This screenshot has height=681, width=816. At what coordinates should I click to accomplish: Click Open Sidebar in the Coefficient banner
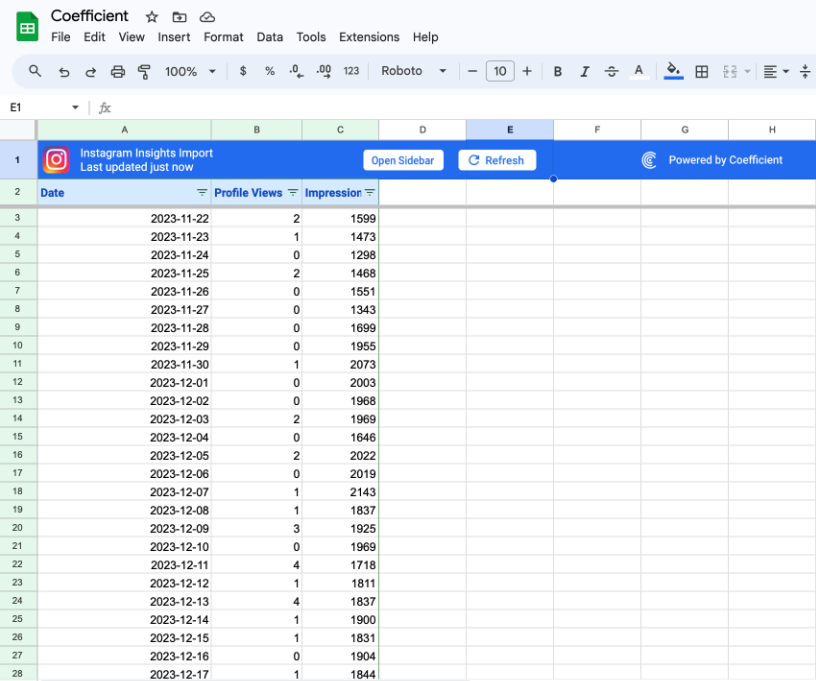point(403,159)
